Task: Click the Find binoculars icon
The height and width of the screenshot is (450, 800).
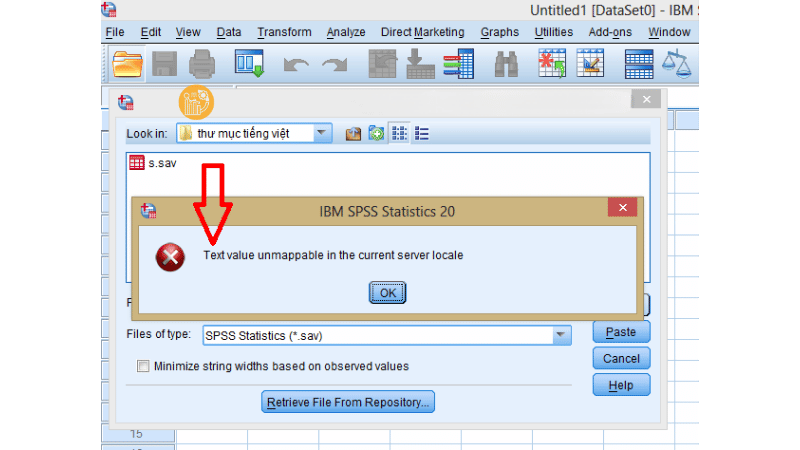Action: (x=506, y=65)
